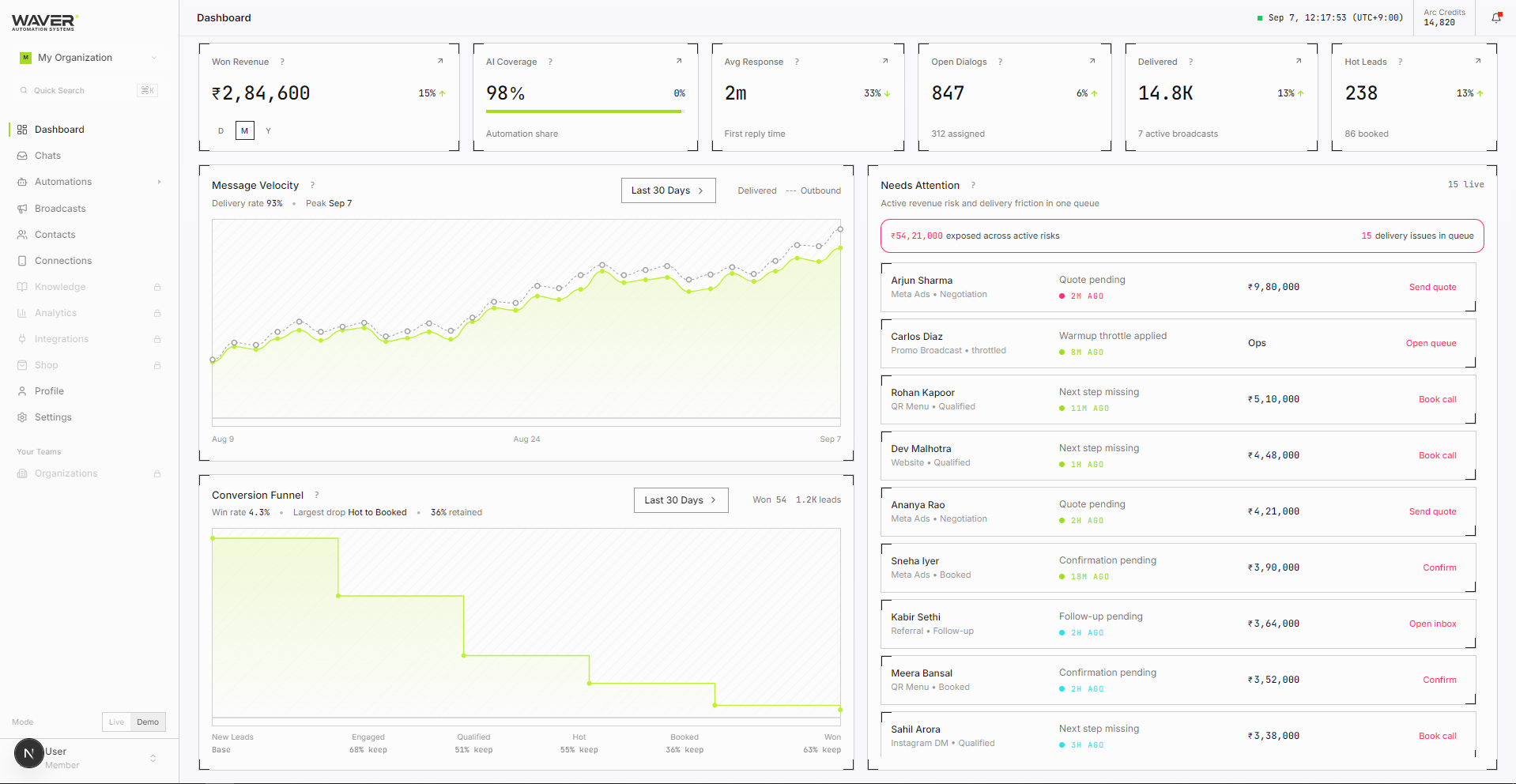Image resolution: width=1516 pixels, height=784 pixels.
Task: Click the Sep 7 peak point on chart
Action: coord(840,229)
